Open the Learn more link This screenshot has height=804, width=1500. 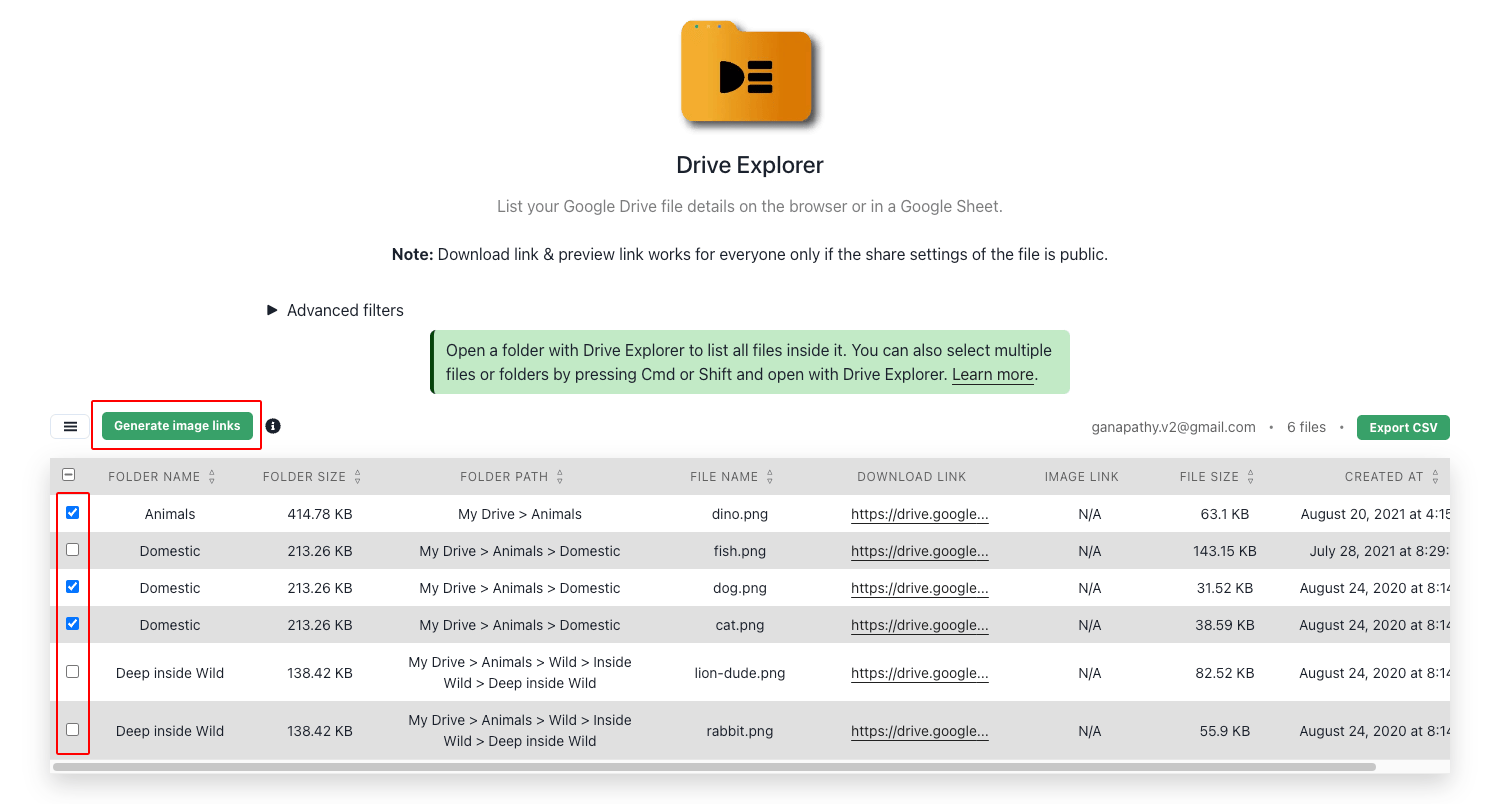point(992,374)
